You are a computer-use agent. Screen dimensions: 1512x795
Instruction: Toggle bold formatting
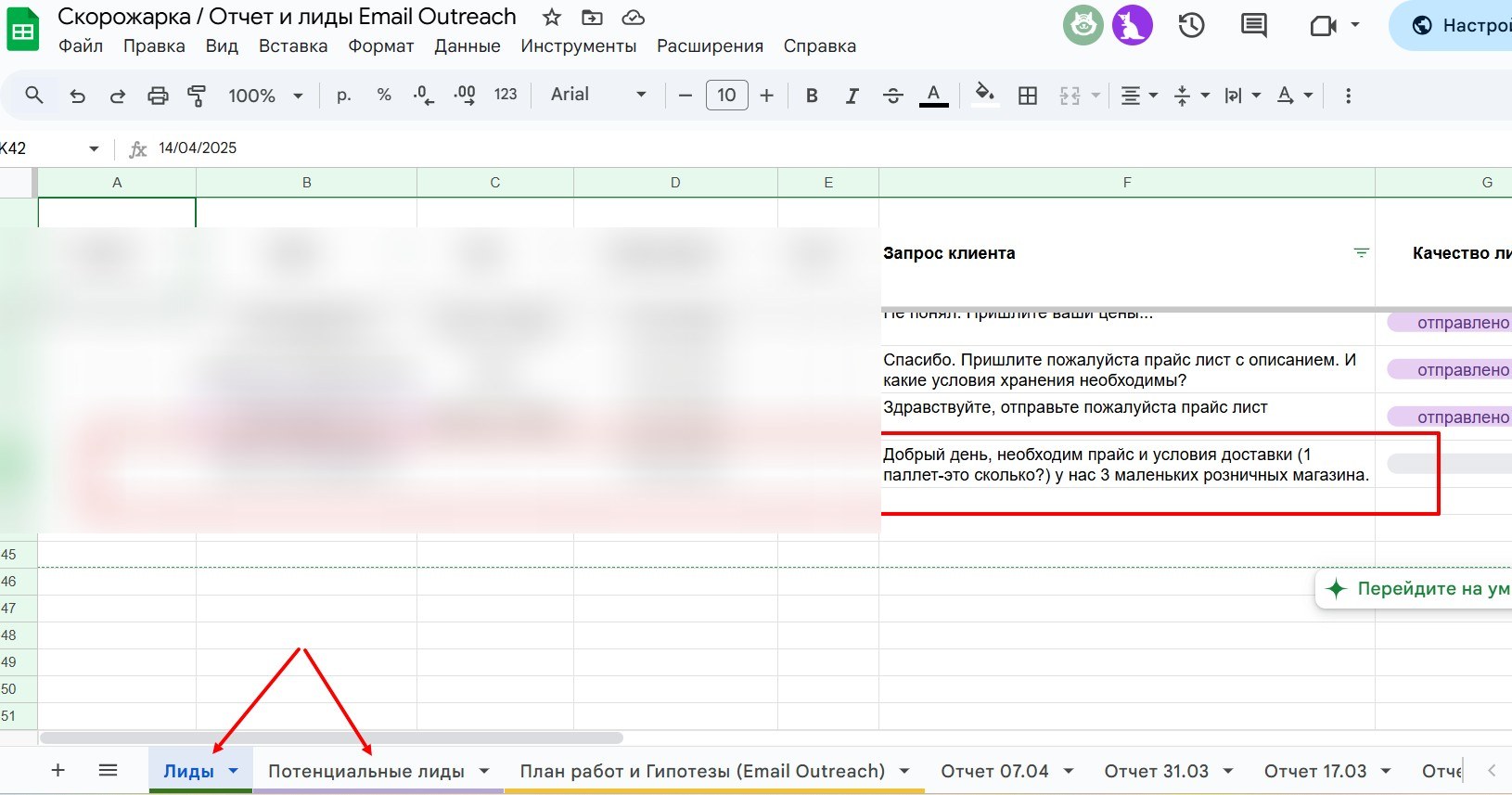point(812,96)
